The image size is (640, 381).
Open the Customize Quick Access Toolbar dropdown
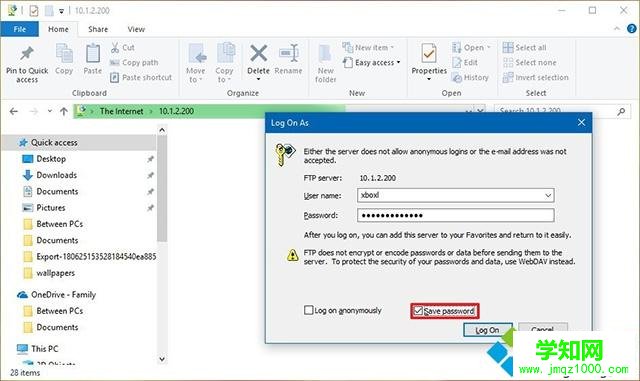click(x=62, y=11)
